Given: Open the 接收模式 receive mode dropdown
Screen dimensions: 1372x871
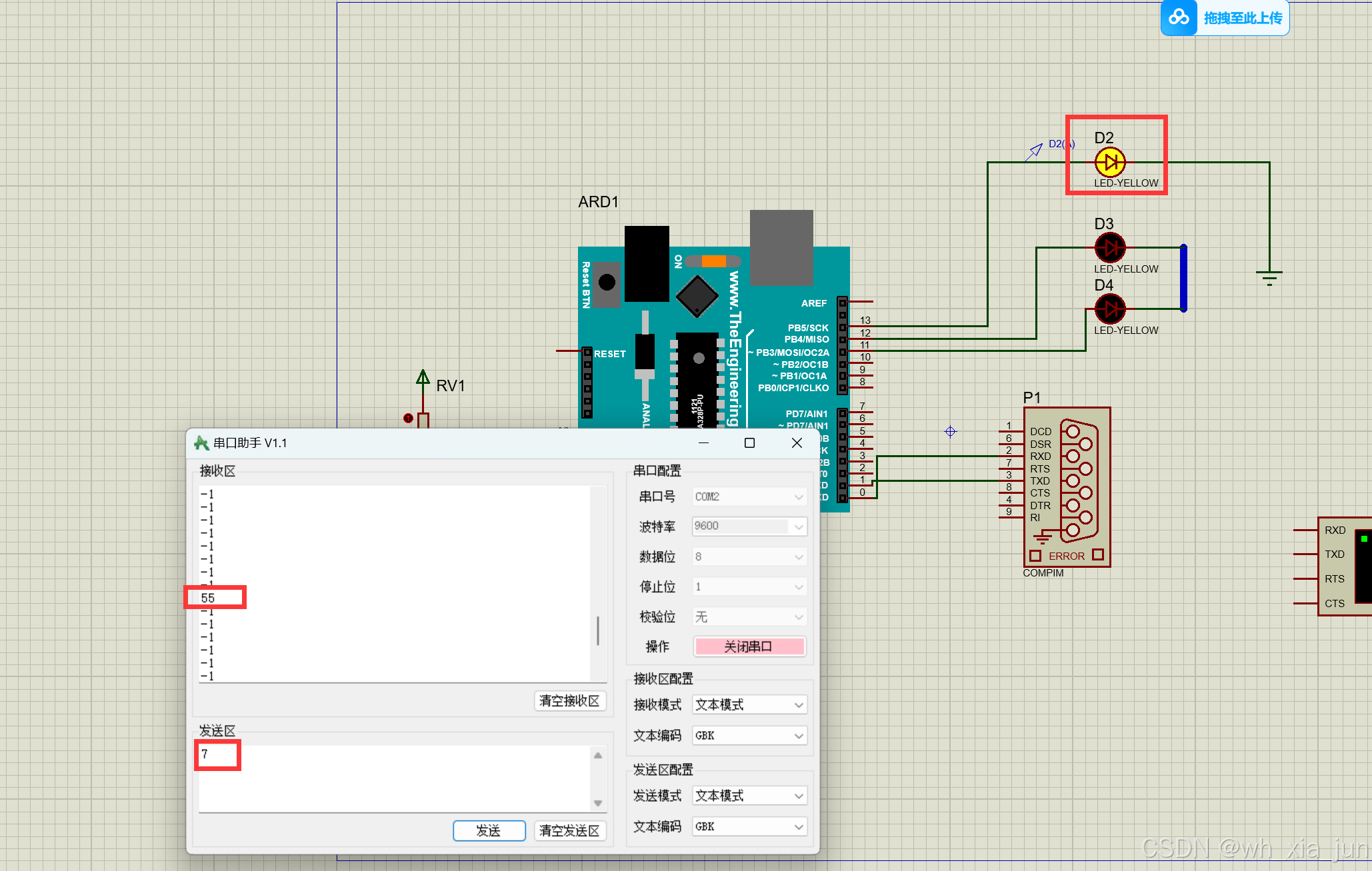Looking at the screenshot, I should tap(749, 704).
